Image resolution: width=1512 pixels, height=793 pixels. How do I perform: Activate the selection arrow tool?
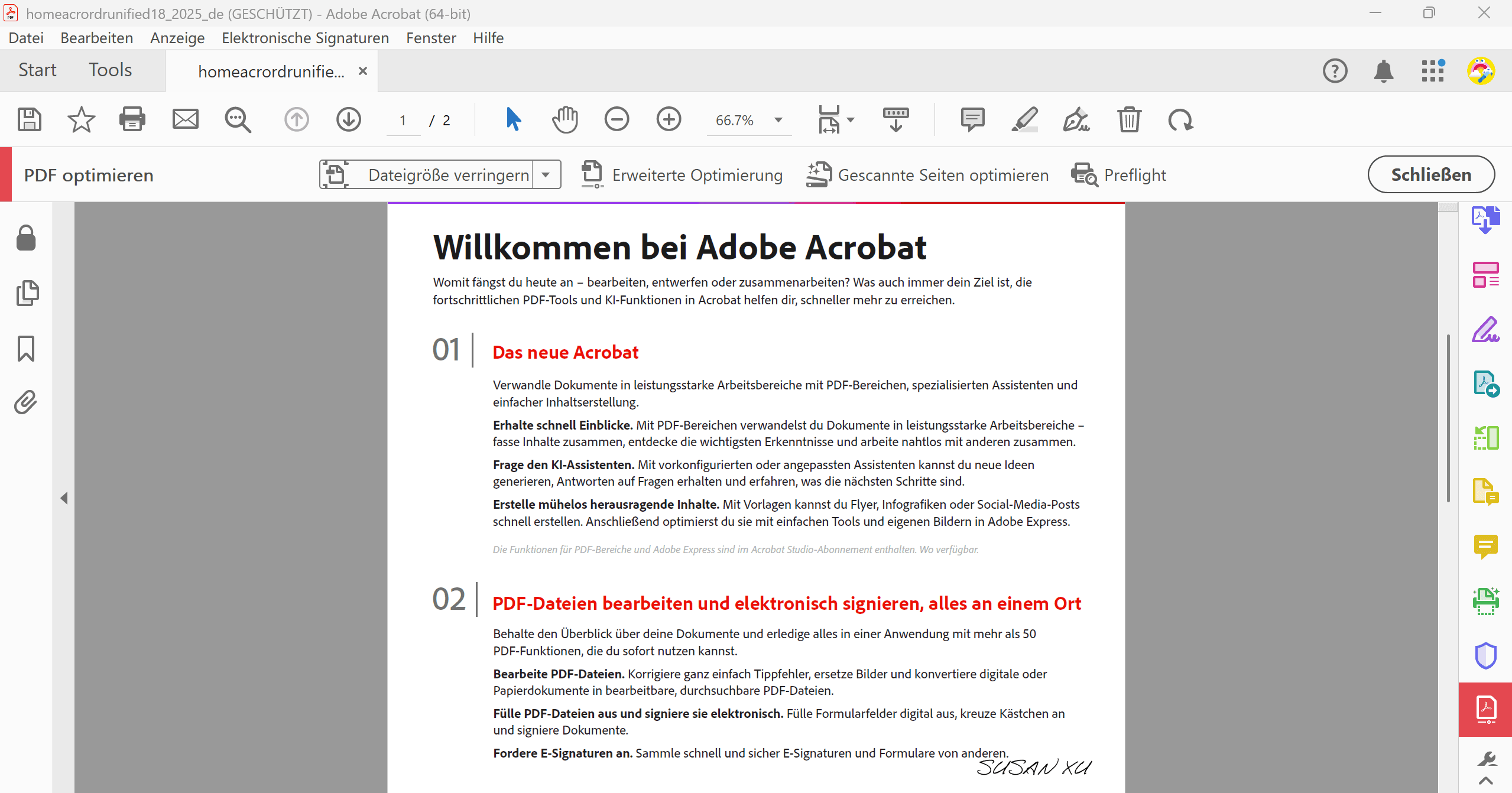click(x=513, y=120)
